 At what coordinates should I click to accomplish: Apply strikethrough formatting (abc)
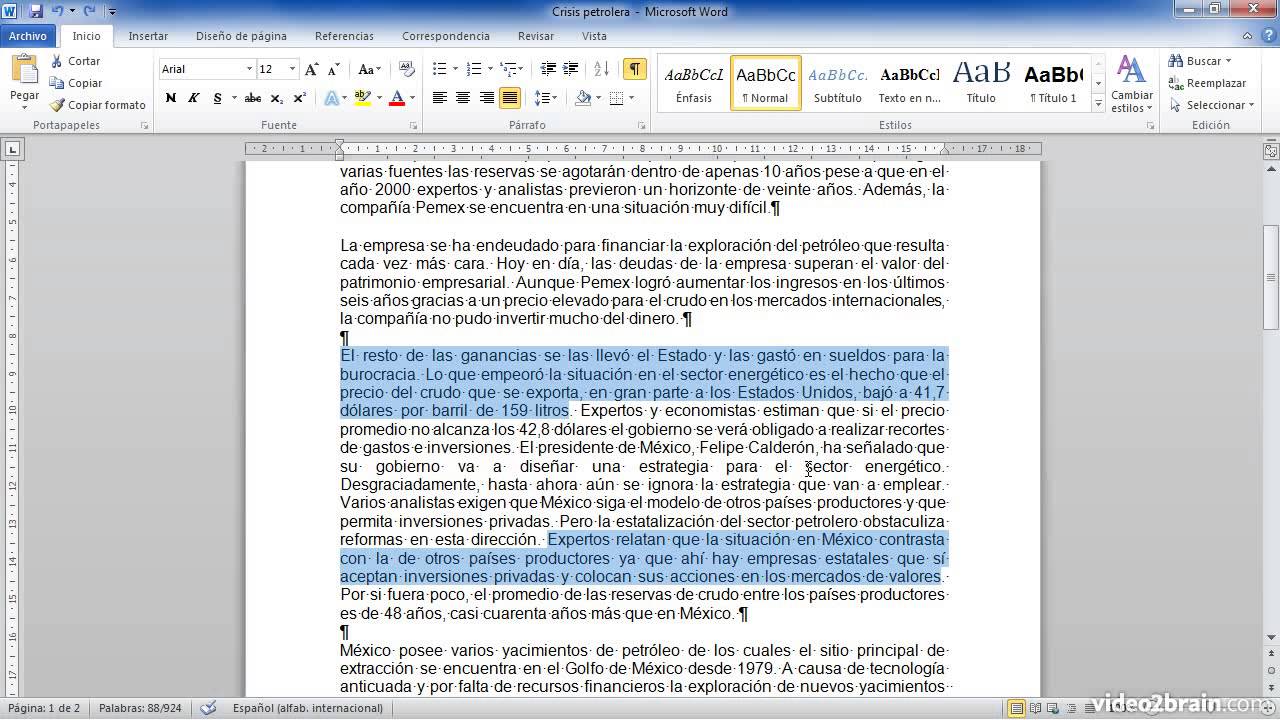[x=253, y=98]
